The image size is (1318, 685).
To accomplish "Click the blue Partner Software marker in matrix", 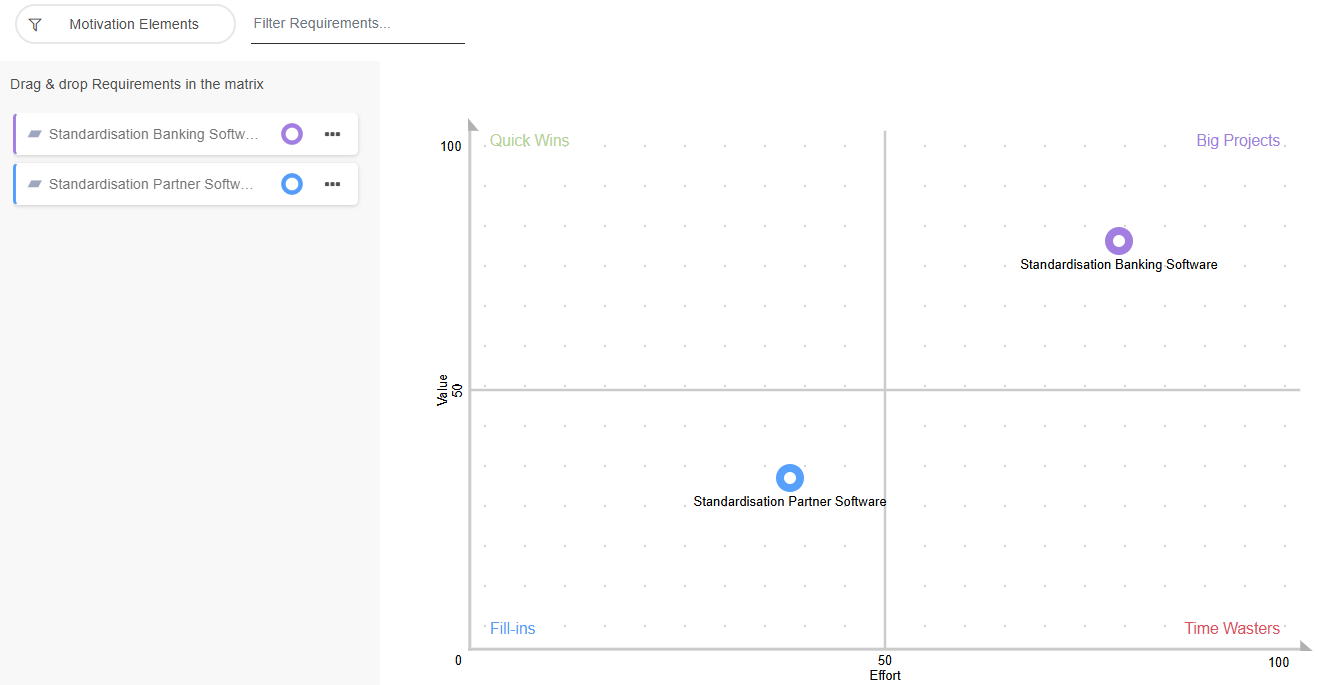I will [x=790, y=478].
